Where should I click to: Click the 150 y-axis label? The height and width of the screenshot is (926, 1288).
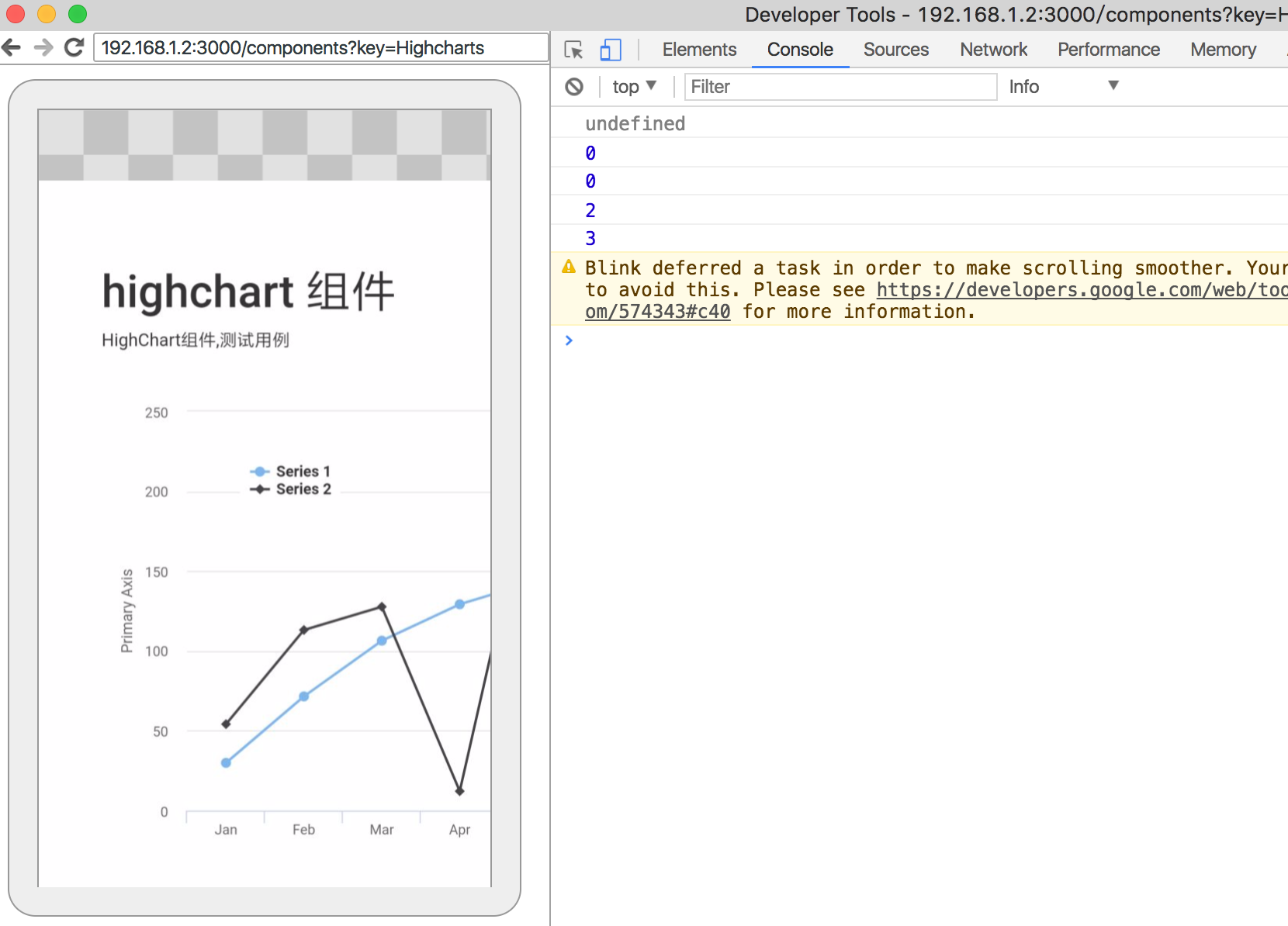coord(156,572)
